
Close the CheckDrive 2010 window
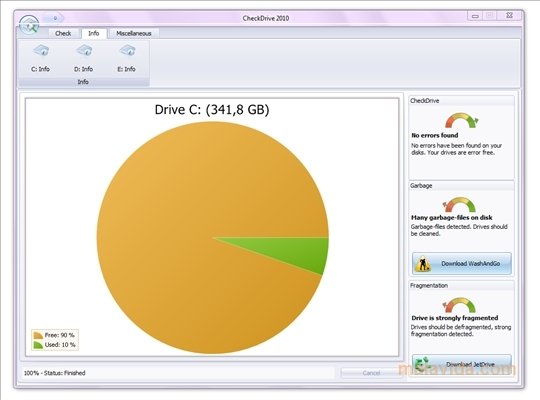pos(510,16)
